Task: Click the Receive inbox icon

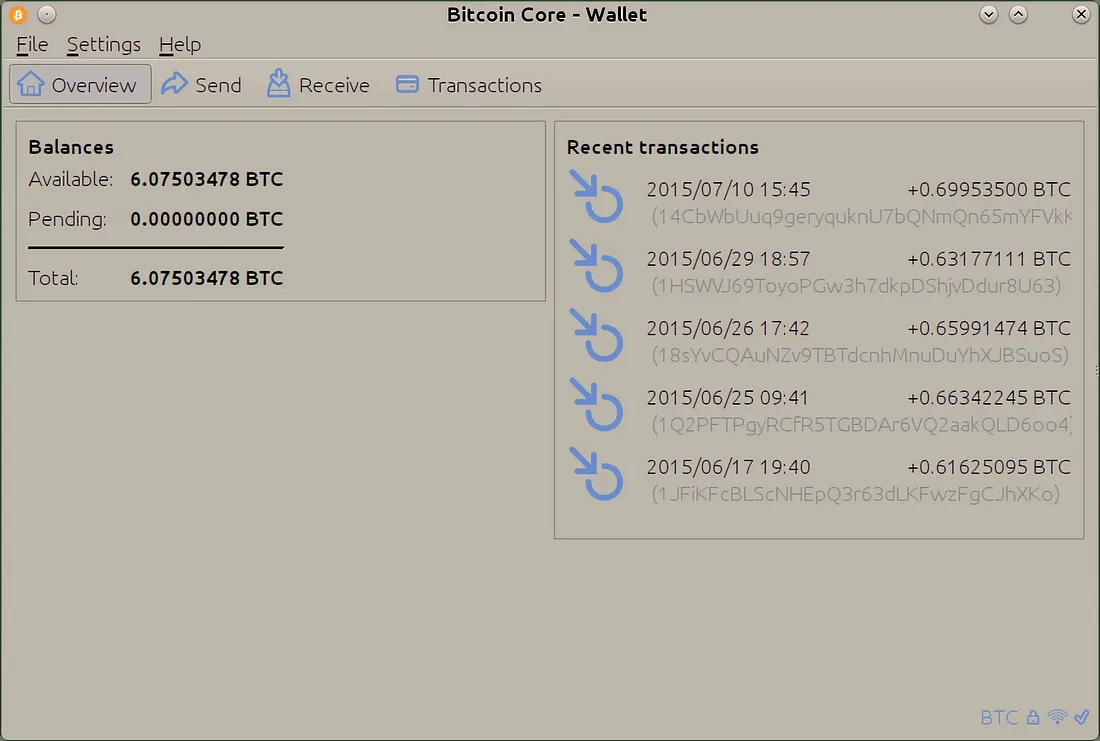Action: (x=279, y=83)
